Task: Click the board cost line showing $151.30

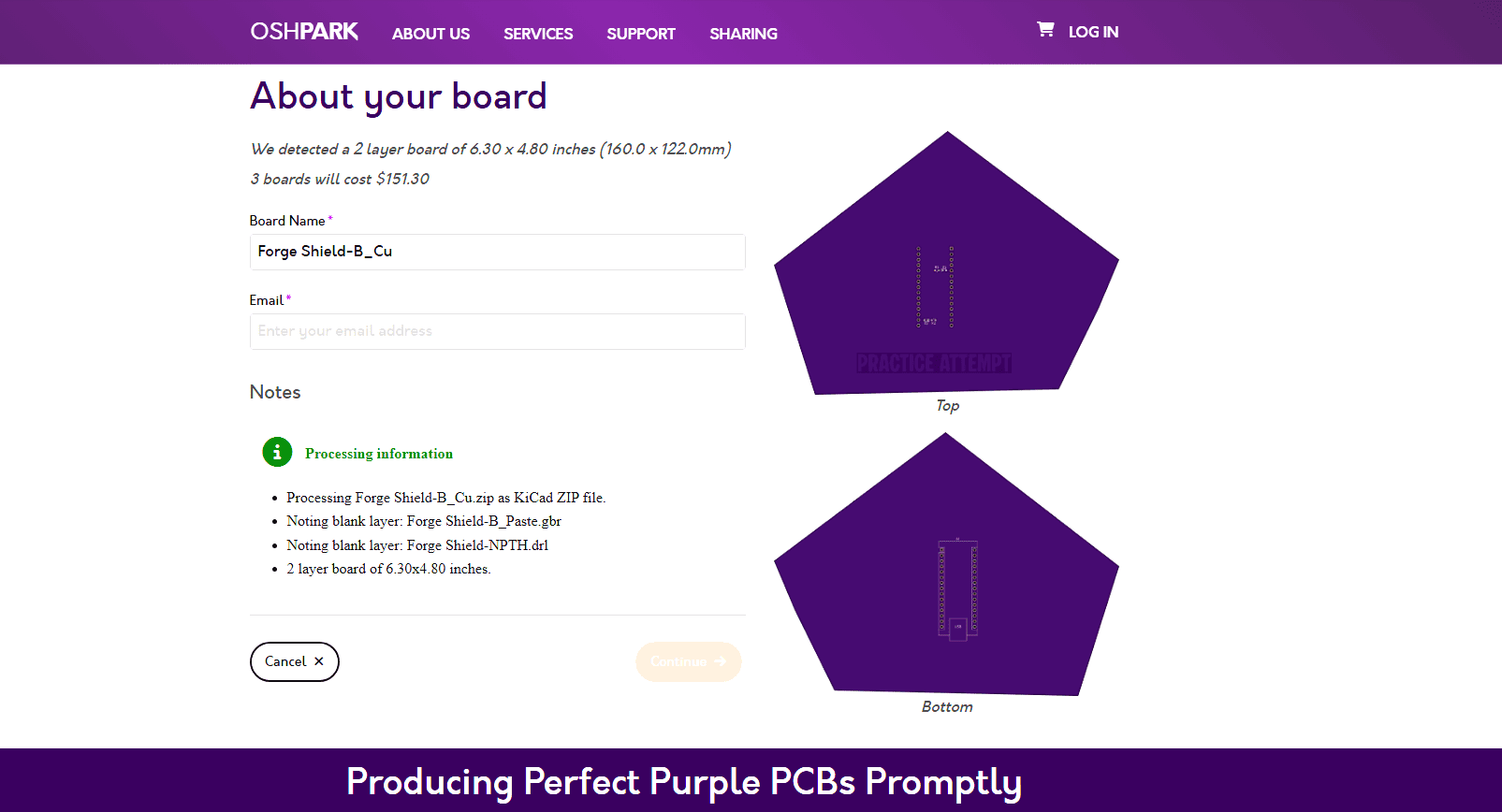Action: [340, 179]
